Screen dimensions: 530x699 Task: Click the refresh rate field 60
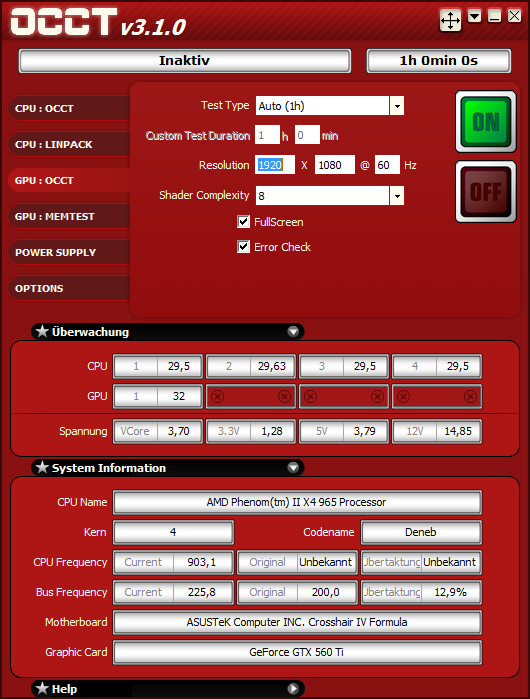(x=387, y=165)
